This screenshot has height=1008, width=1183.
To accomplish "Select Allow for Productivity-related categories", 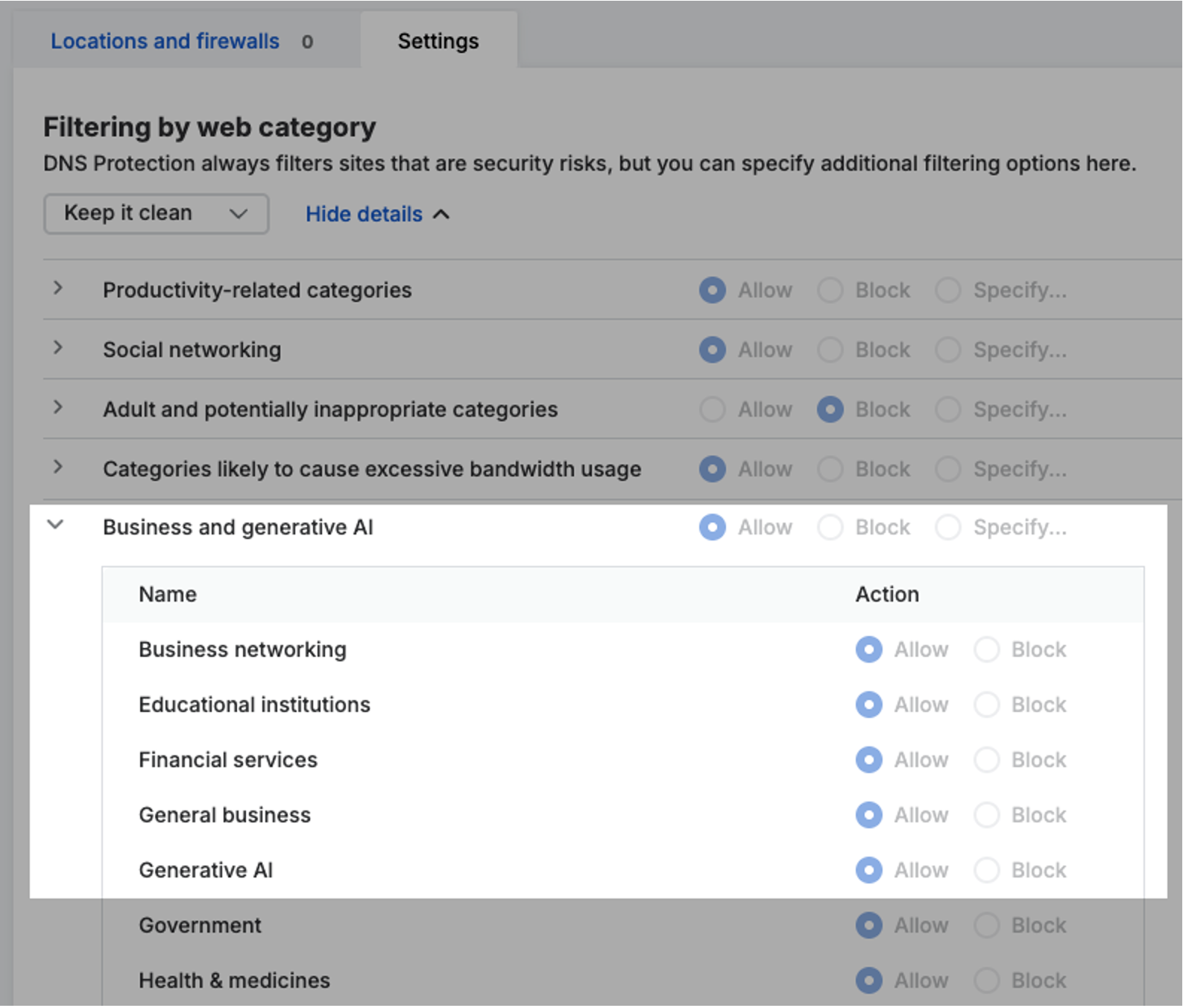I will [712, 290].
